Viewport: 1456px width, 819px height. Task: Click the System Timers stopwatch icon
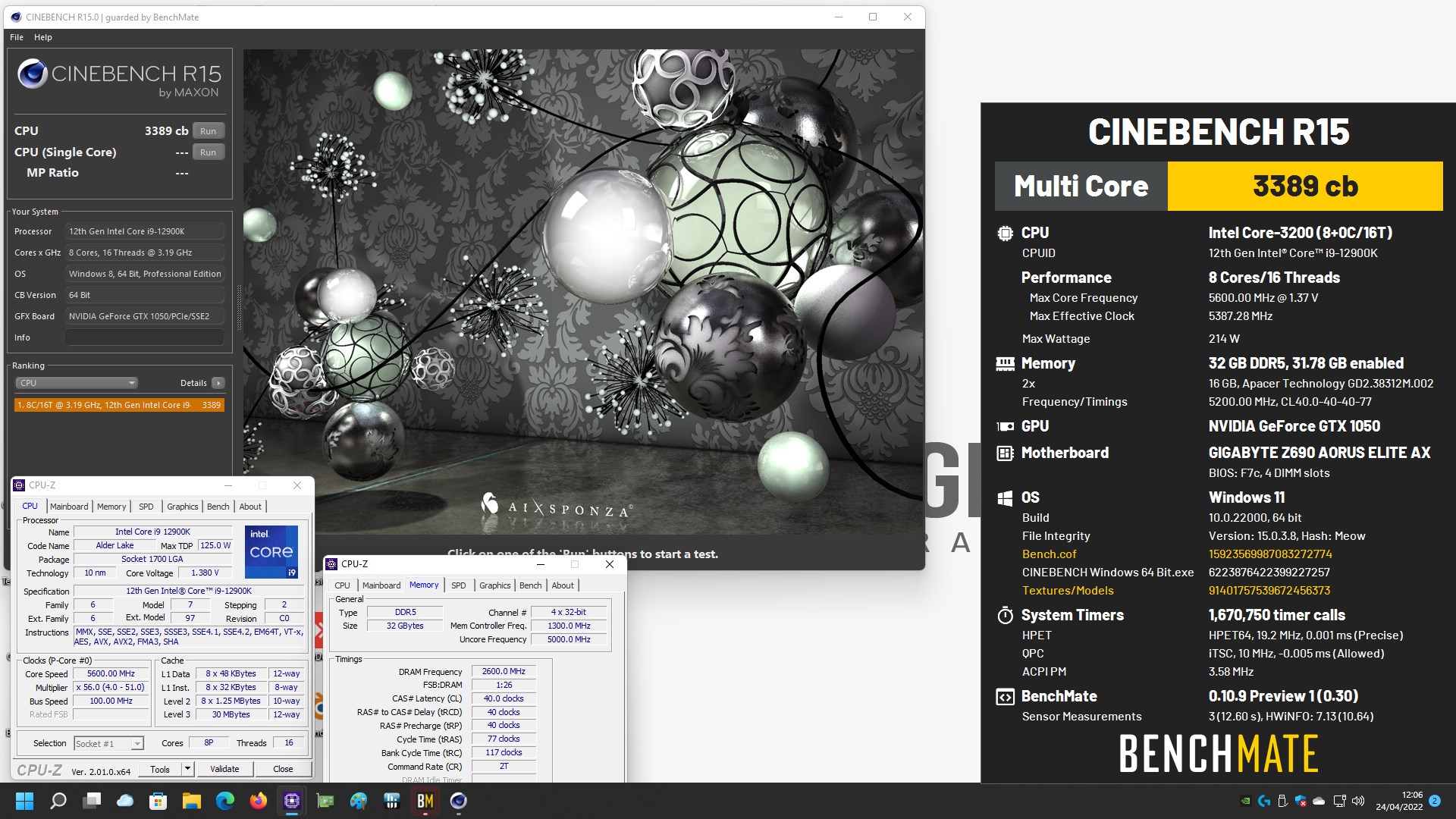(1005, 615)
